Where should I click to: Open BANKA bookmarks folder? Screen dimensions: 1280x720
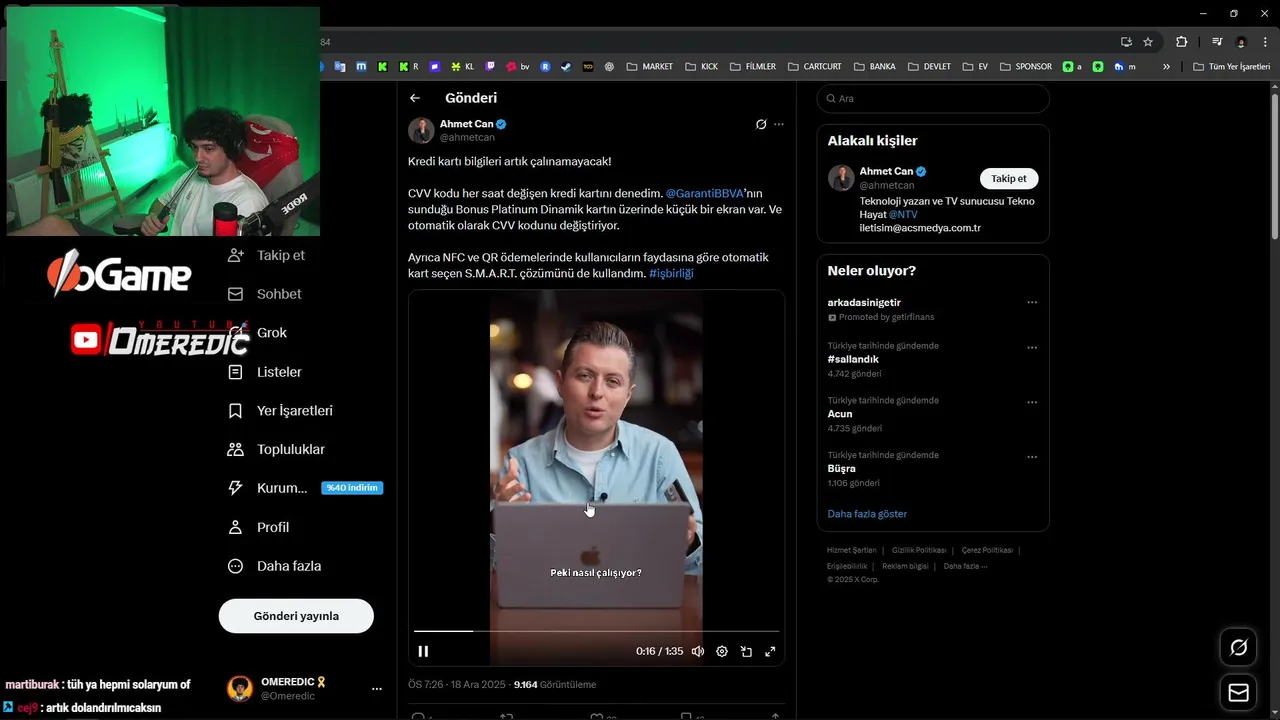(x=875, y=67)
